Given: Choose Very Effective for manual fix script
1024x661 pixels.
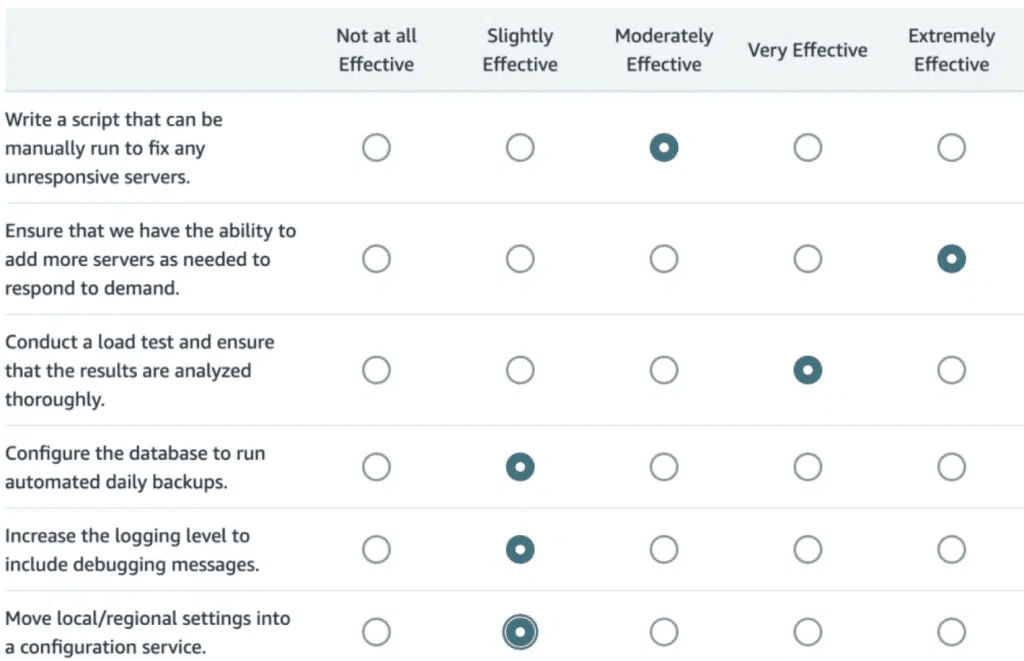Looking at the screenshot, I should click(x=807, y=149).
